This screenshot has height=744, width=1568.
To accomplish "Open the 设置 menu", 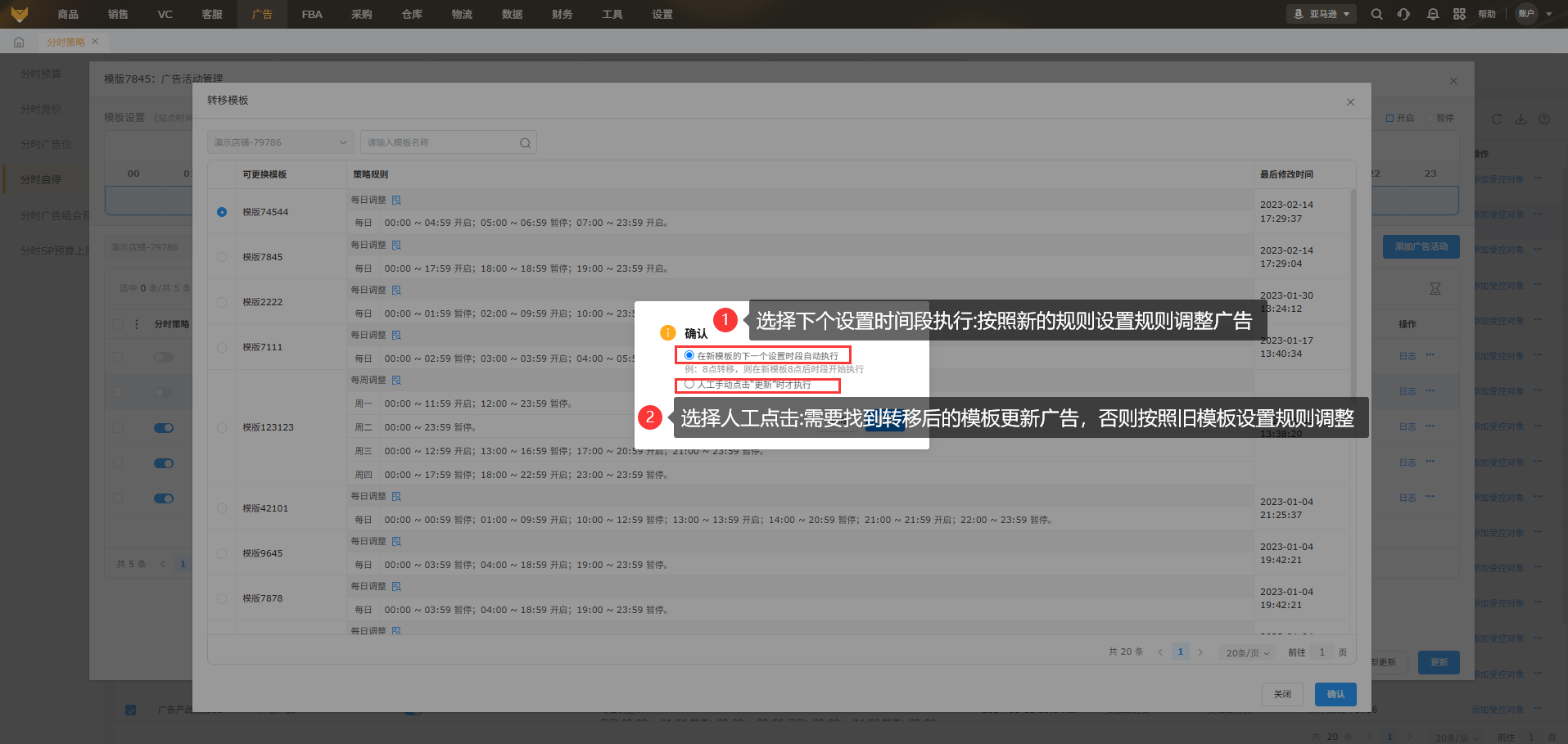I will coord(662,14).
